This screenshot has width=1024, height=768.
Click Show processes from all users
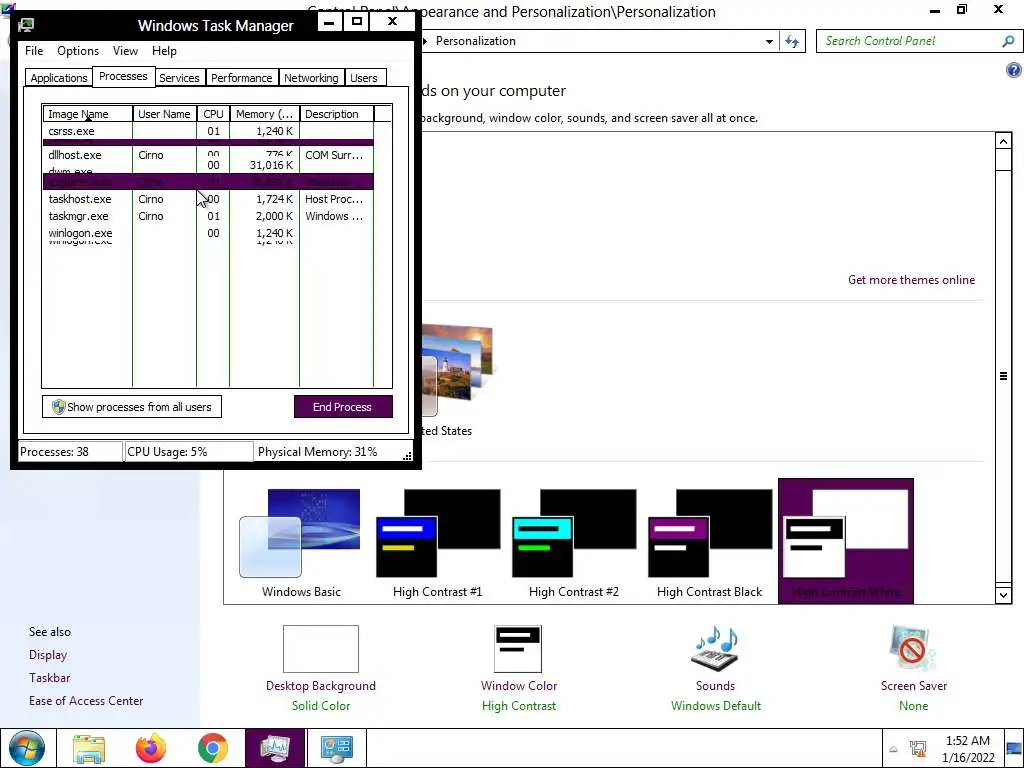click(x=132, y=407)
